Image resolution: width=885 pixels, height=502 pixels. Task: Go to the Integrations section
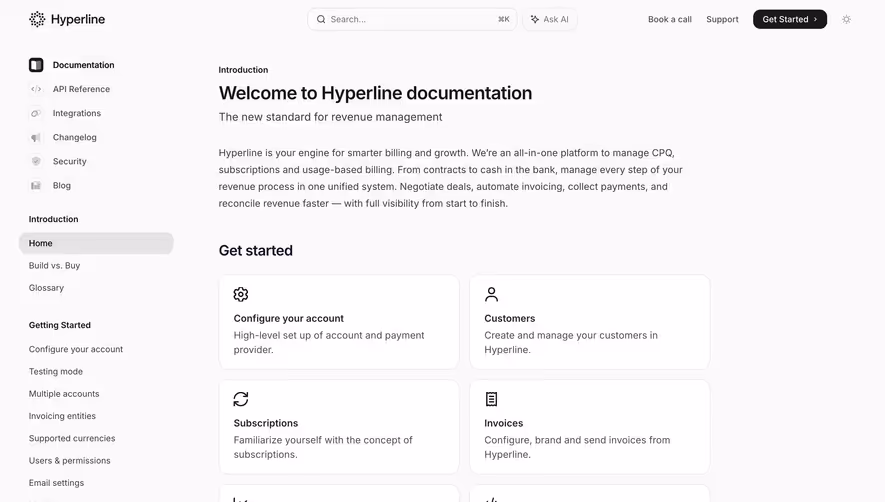click(77, 114)
